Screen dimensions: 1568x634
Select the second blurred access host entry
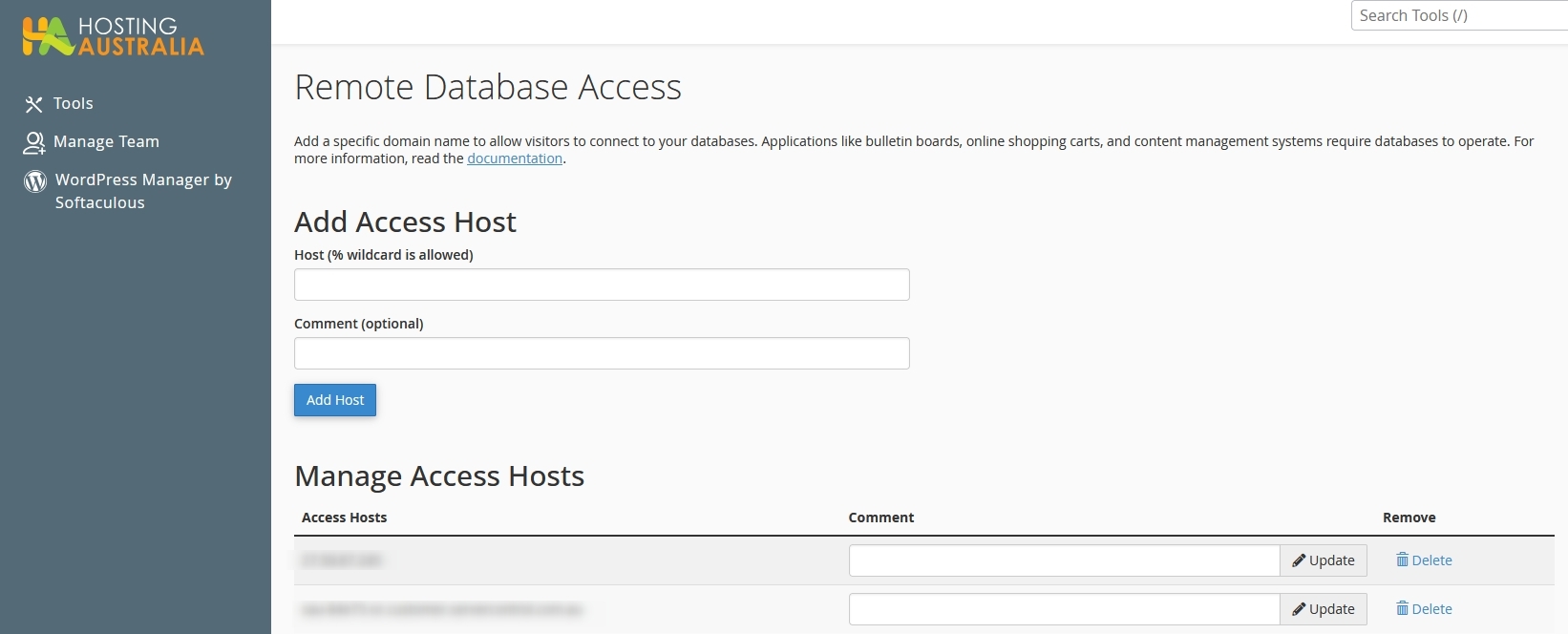tap(441, 609)
